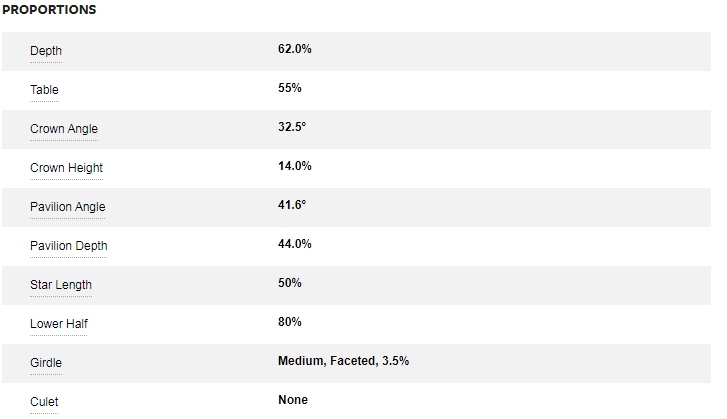Image resolution: width=727 pixels, height=419 pixels.
Task: Click the 14.0% crown height value
Action: click(295, 166)
